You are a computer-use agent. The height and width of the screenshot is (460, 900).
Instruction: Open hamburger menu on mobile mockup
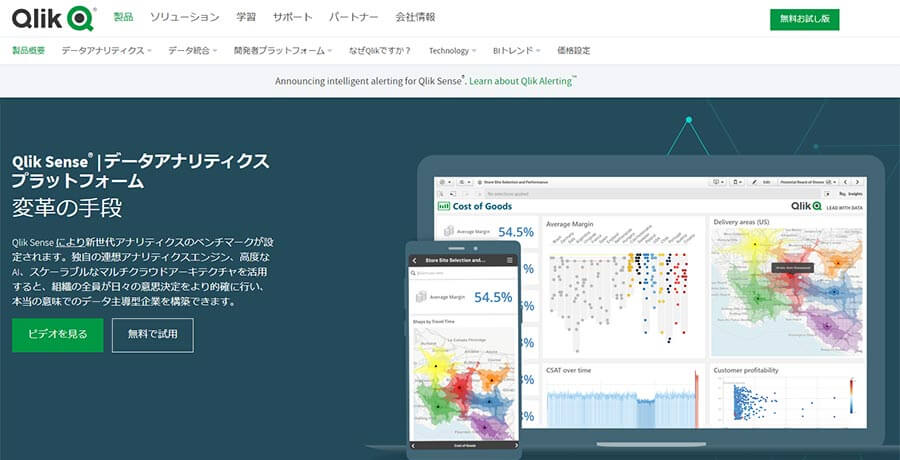click(x=510, y=260)
